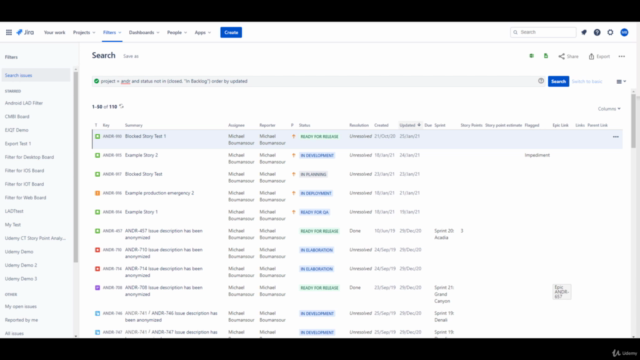Sort by the Created column header

coord(381,125)
